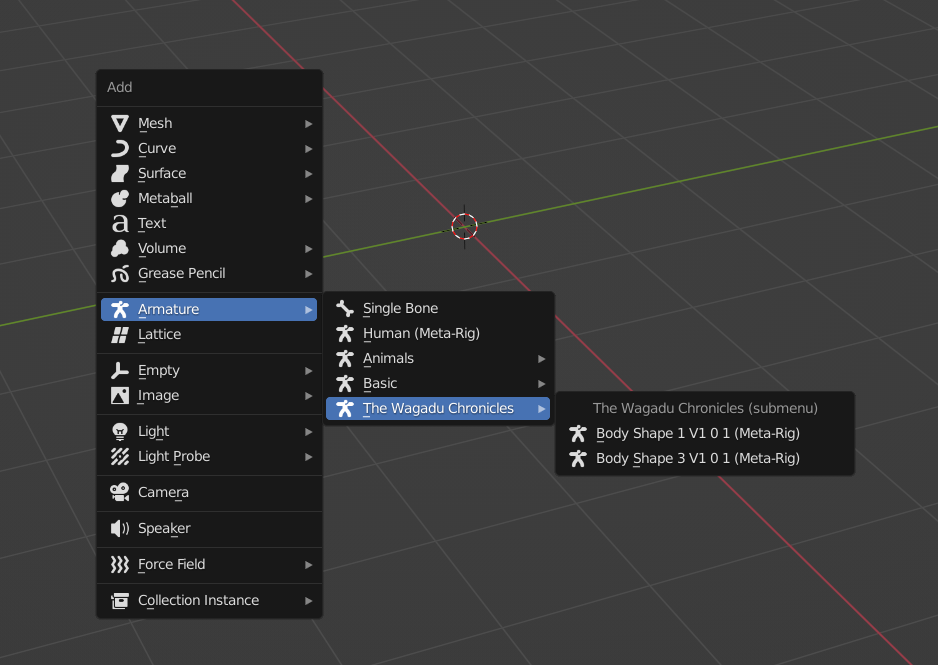This screenshot has height=665, width=938.
Task: Open the Light Probe submenu arrow
Action: (309, 457)
